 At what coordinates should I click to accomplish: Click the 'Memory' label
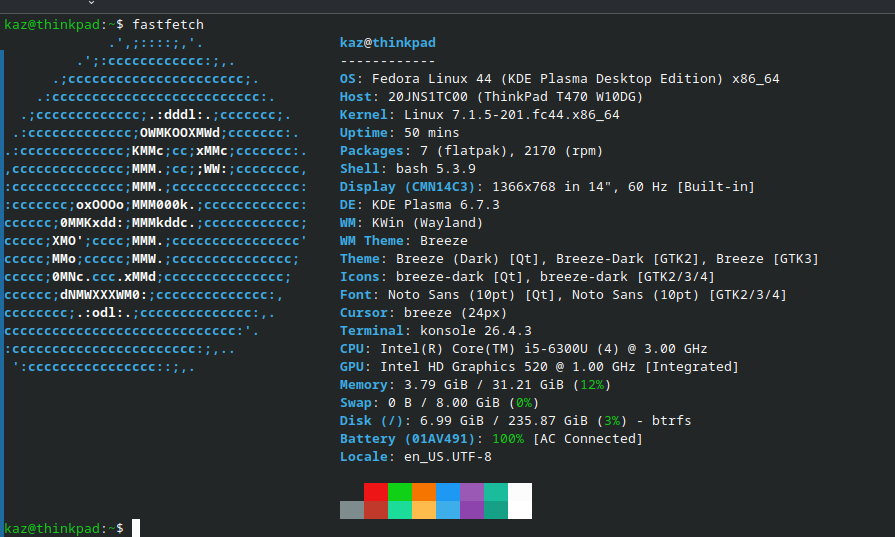pyautogui.click(x=364, y=385)
